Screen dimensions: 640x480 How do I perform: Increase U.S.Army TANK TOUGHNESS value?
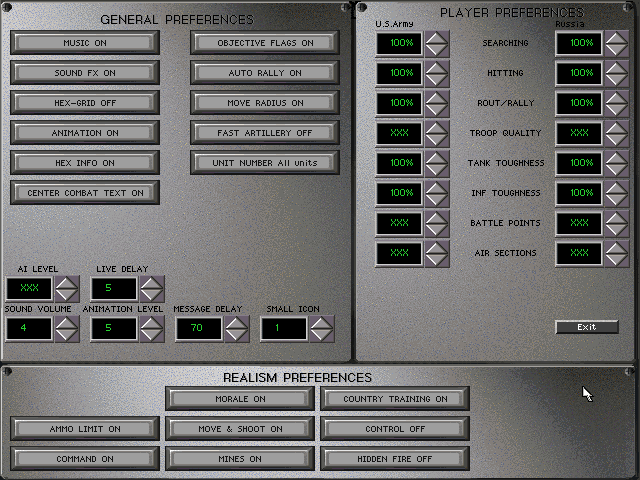437,157
